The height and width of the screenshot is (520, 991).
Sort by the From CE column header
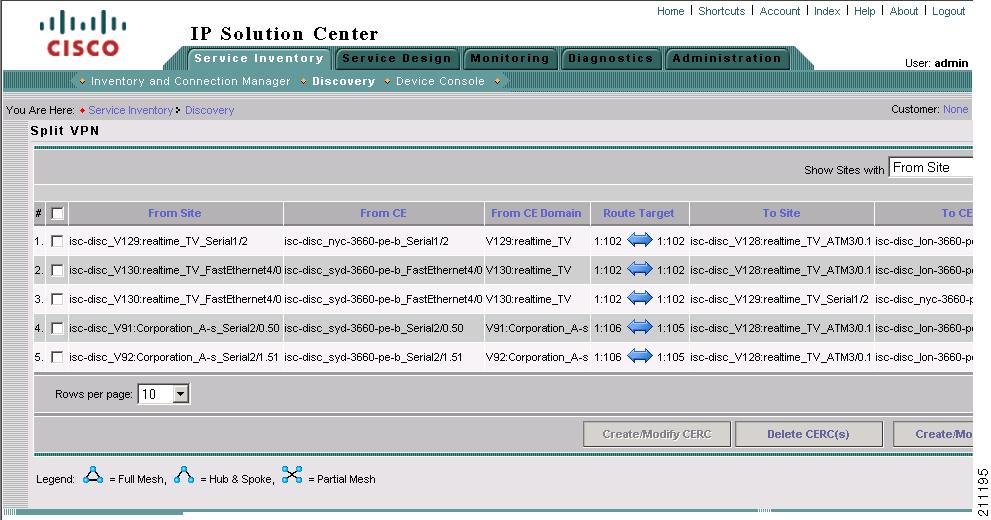coord(383,214)
